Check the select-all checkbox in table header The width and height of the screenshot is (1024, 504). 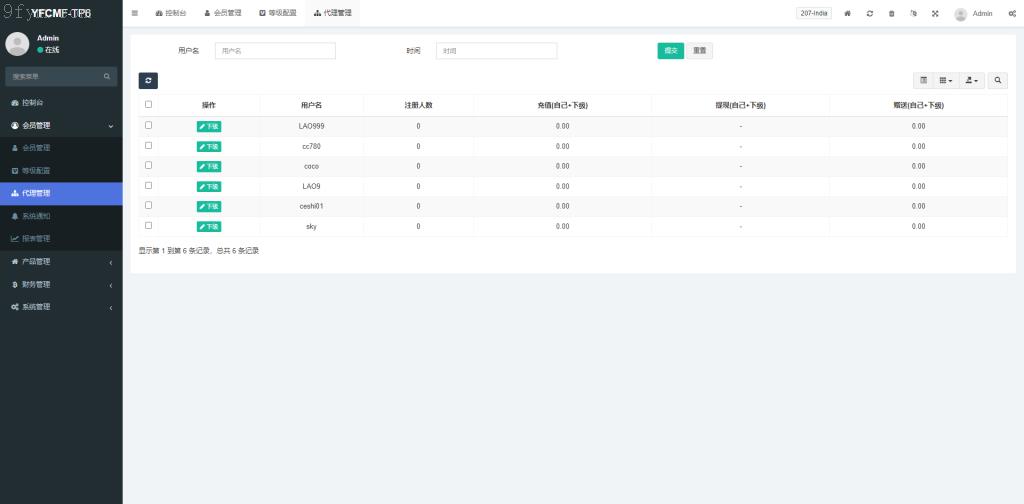(x=149, y=104)
